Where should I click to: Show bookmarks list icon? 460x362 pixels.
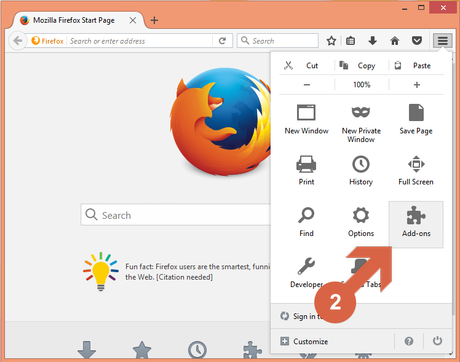(x=350, y=41)
